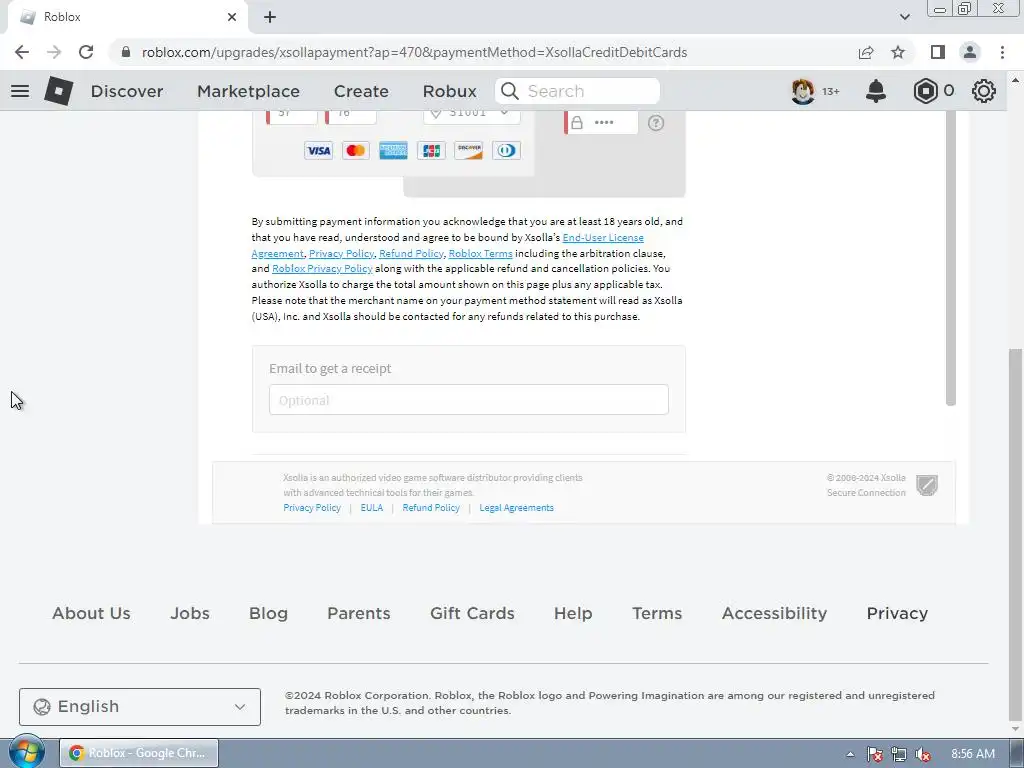Open Privacy footer link
The height and width of the screenshot is (768, 1024).
pyautogui.click(x=897, y=613)
